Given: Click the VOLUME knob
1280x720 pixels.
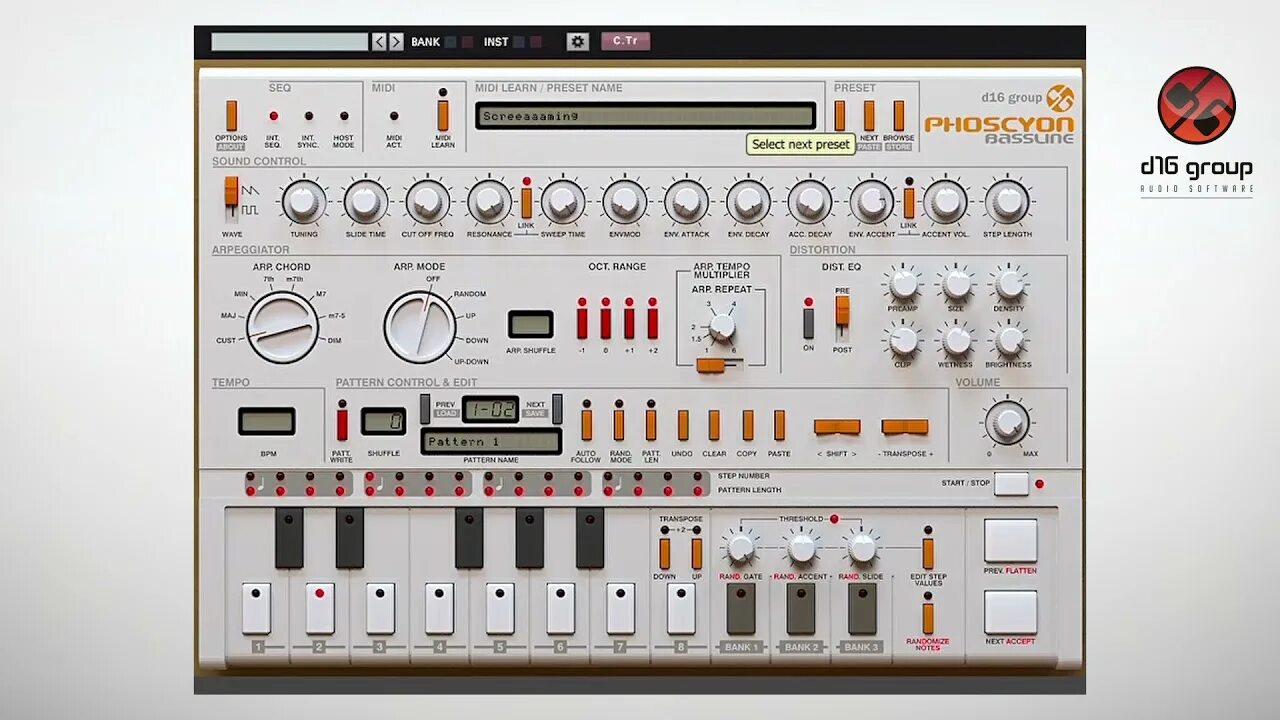Looking at the screenshot, I should click(1006, 422).
